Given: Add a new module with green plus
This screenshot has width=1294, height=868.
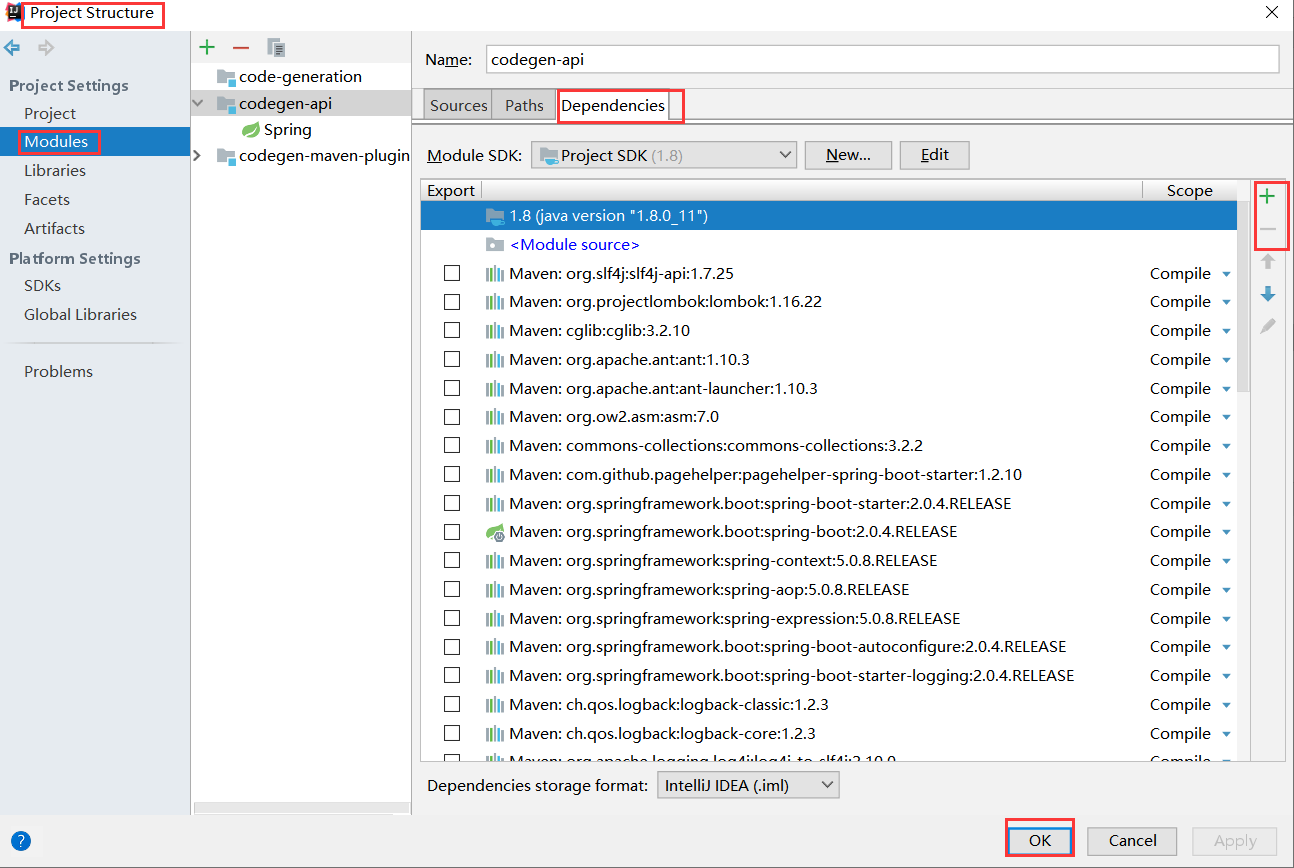Looking at the screenshot, I should [x=207, y=47].
